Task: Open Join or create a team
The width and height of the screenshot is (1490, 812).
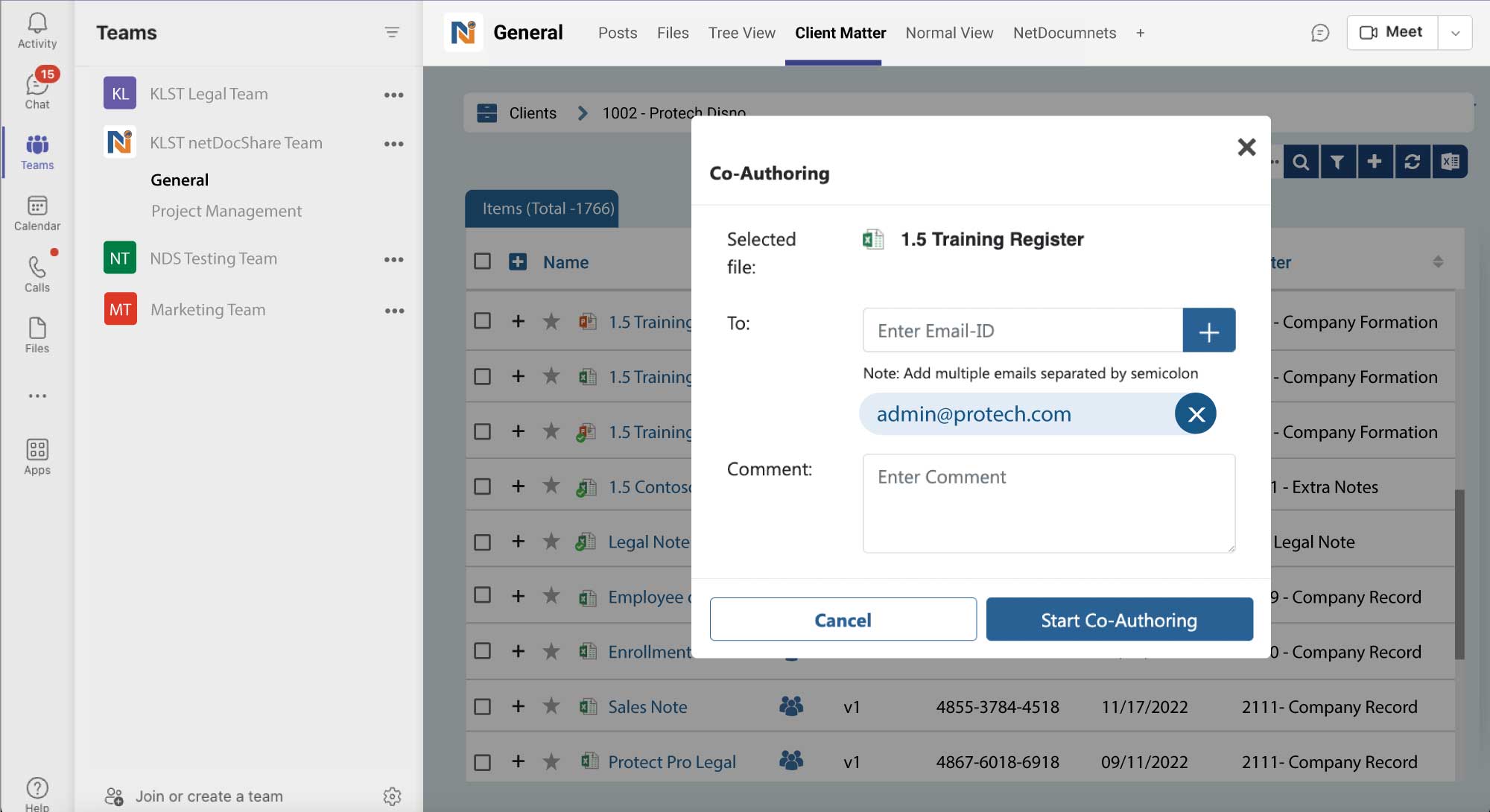Action: click(194, 796)
